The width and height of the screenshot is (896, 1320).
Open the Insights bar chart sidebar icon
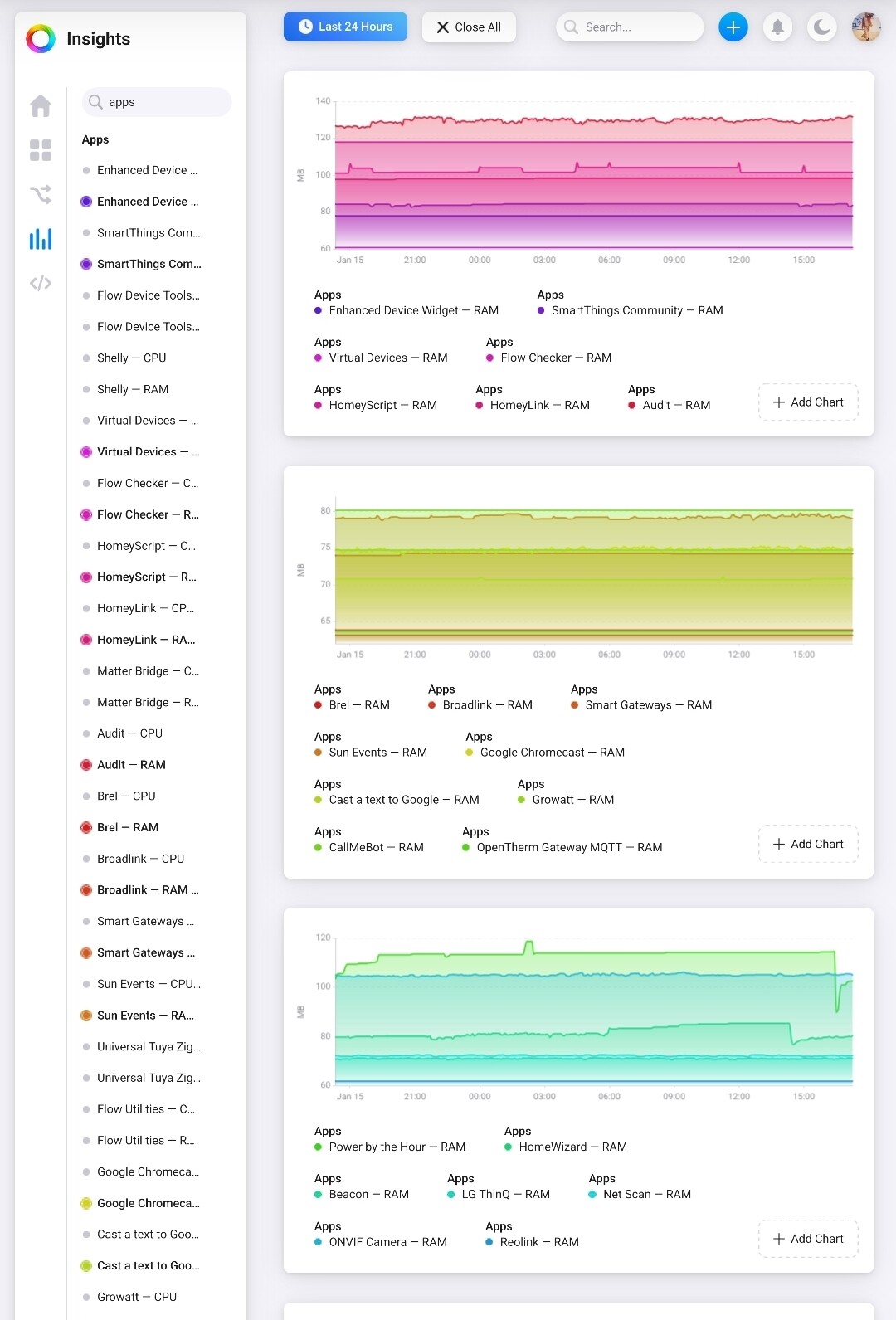tap(41, 239)
